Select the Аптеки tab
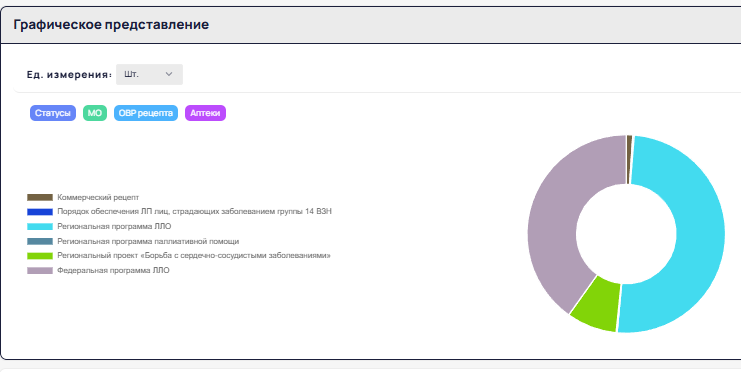 click(206, 113)
